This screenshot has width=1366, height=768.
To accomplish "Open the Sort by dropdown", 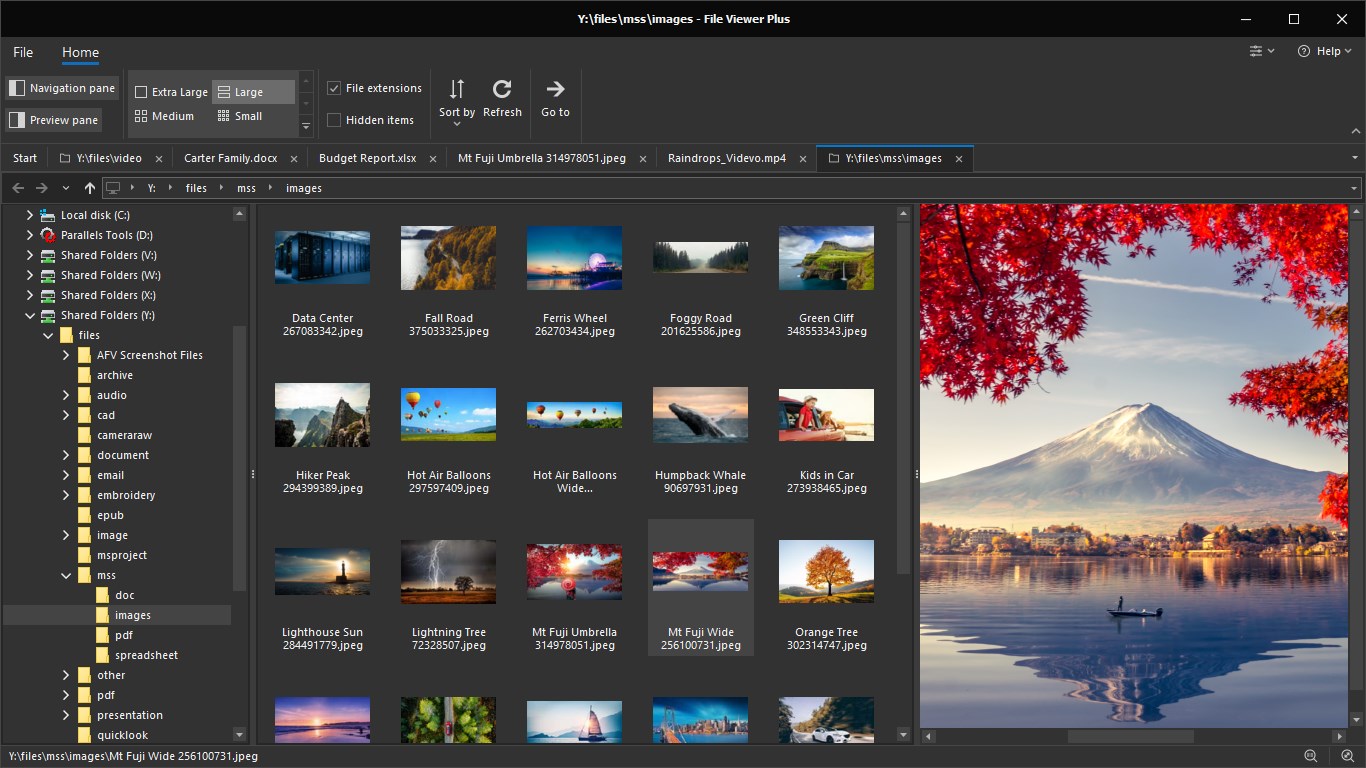I will (x=457, y=102).
